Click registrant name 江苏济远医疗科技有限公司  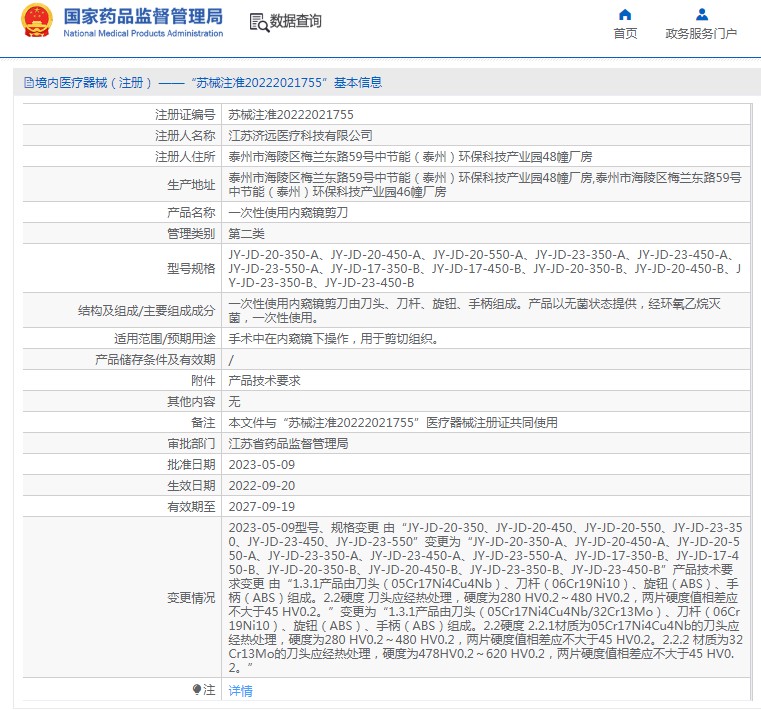tap(300, 135)
